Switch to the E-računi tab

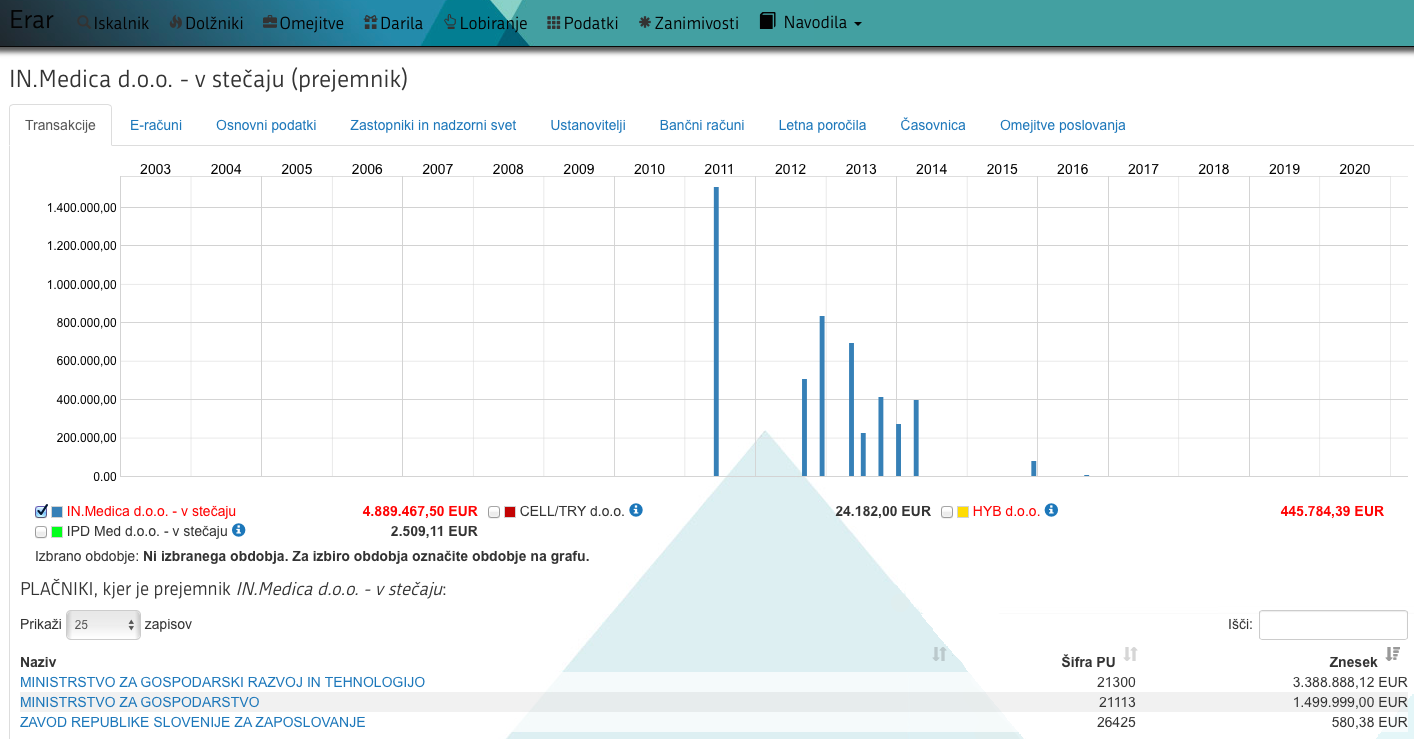156,125
